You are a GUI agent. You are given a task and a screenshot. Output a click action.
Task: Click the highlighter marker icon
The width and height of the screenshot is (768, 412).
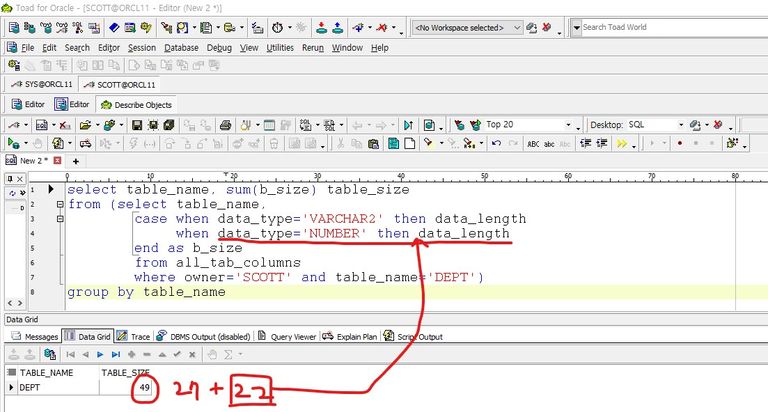(429, 143)
